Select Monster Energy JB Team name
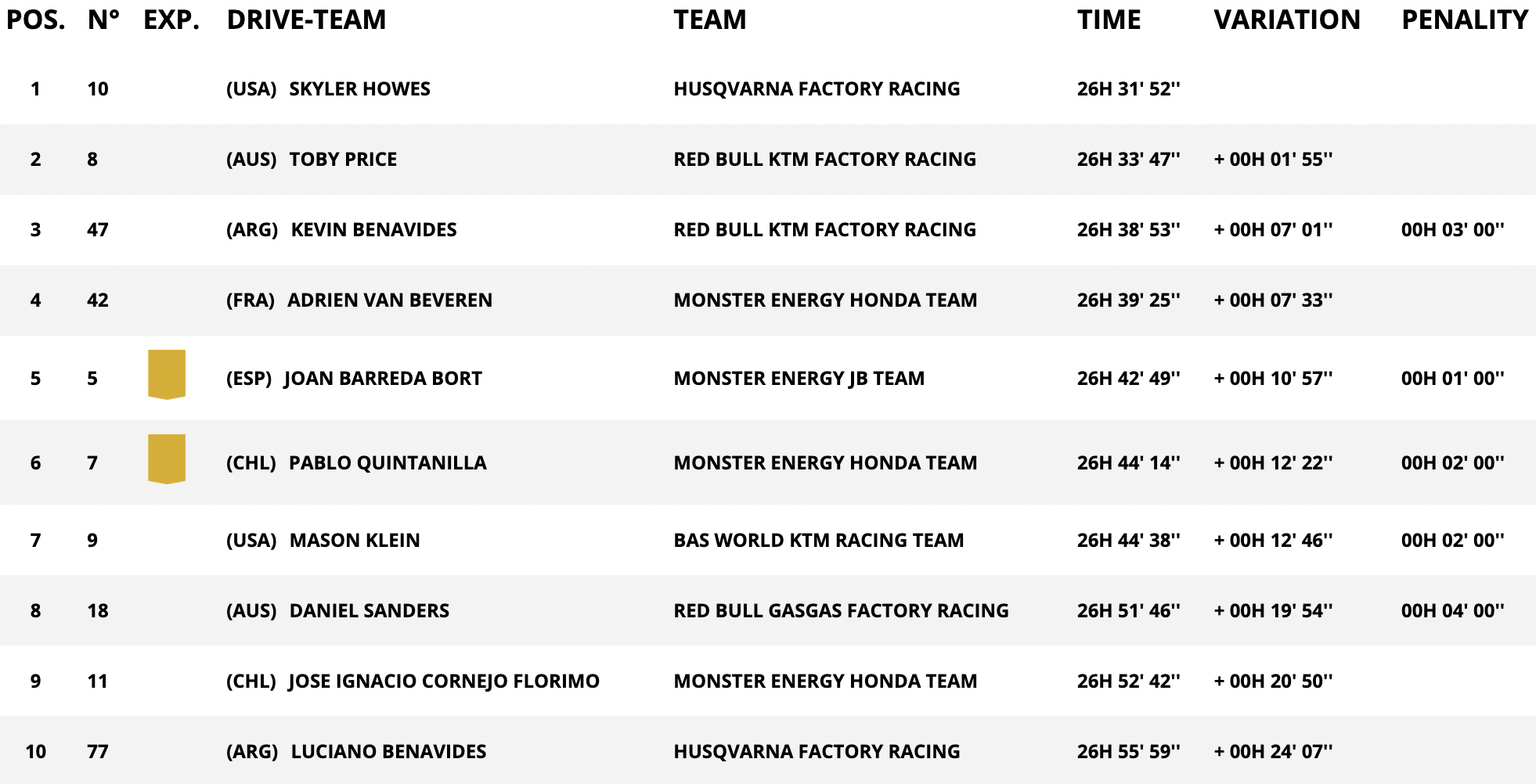 [799, 379]
